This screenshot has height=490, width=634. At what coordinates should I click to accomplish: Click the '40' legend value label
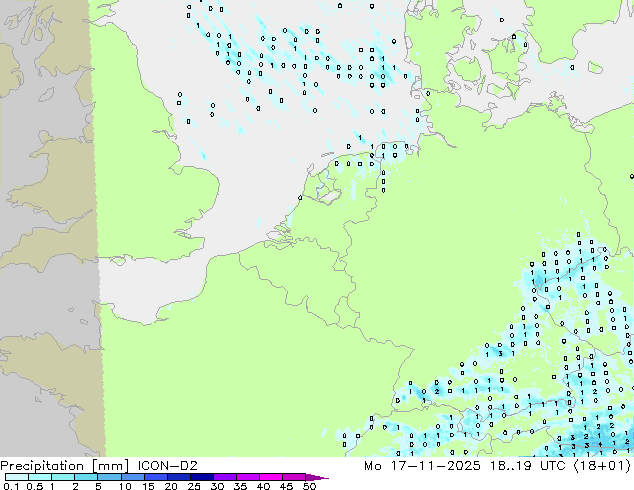tap(263, 486)
